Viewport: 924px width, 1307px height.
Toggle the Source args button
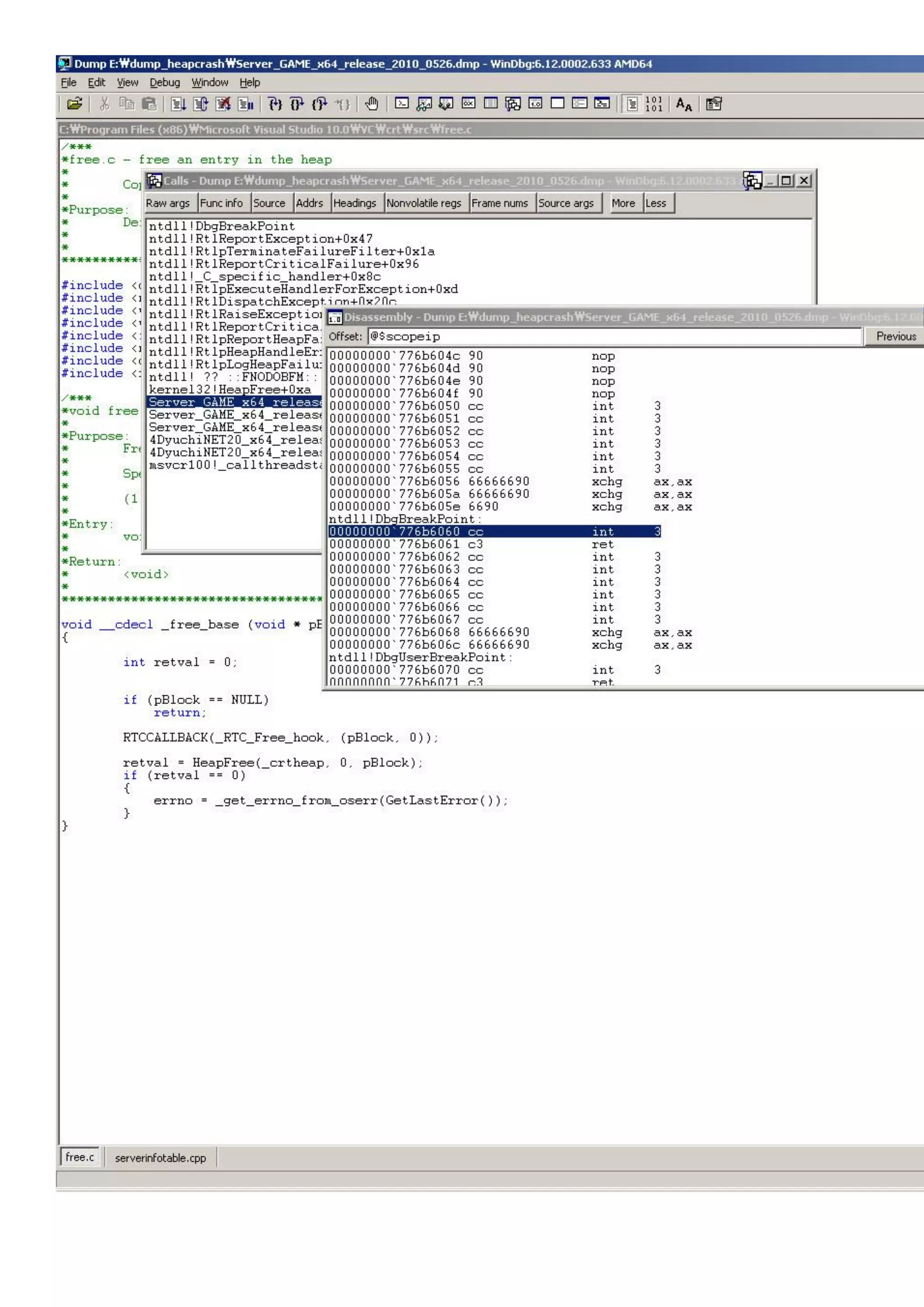tap(566, 203)
